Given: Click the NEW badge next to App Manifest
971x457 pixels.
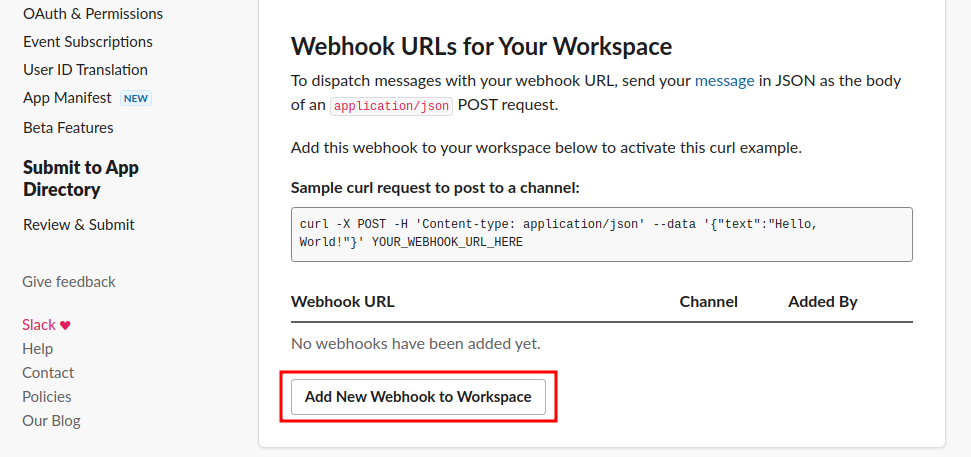Looking at the screenshot, I should pyautogui.click(x=136, y=98).
